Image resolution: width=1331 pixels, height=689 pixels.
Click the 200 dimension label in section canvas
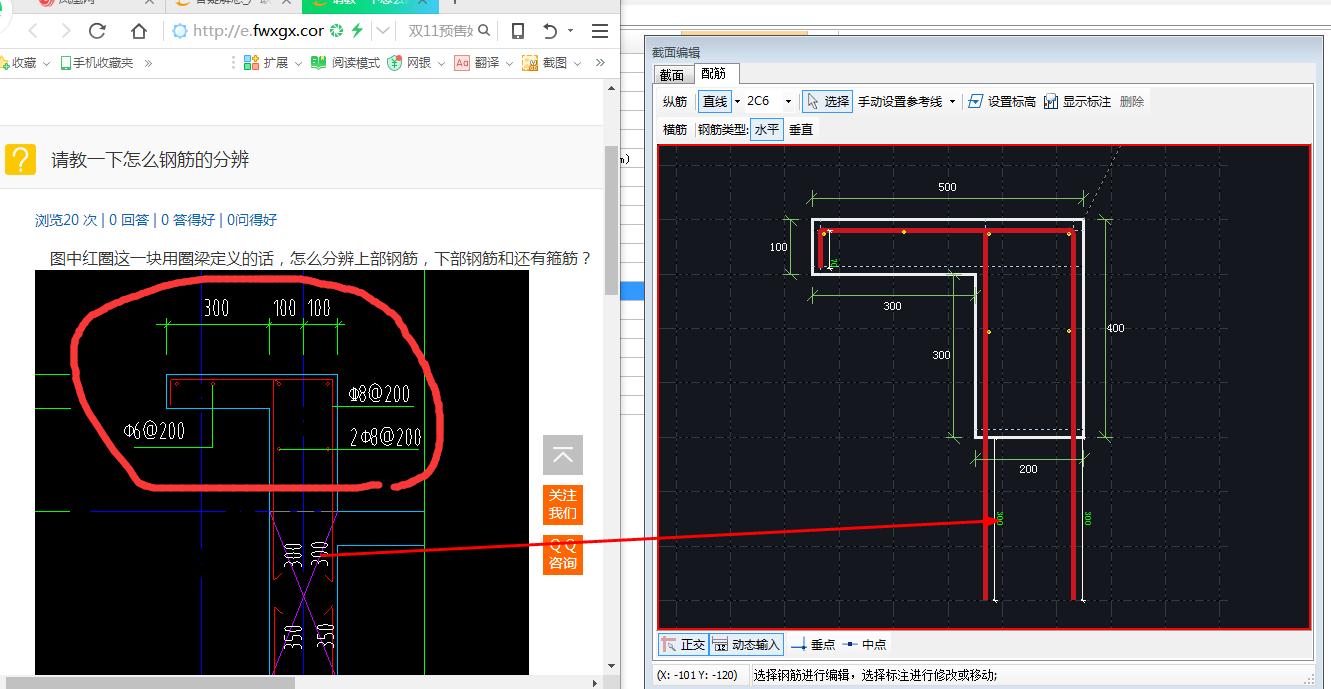tap(1028, 469)
